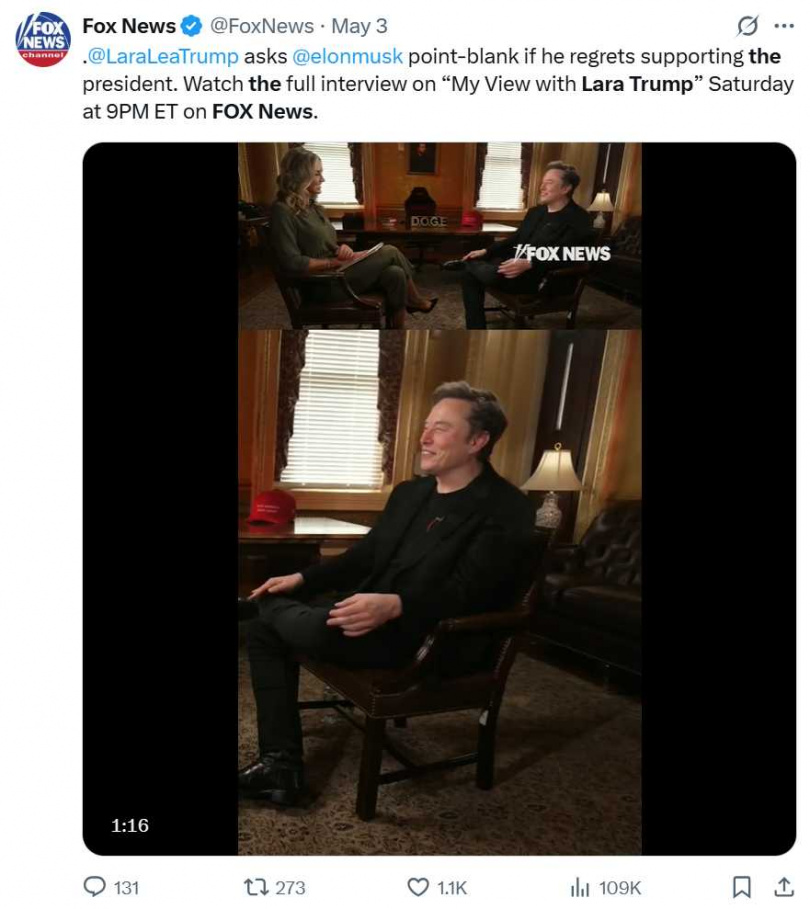Open the Grok explain-post icon

746,26
